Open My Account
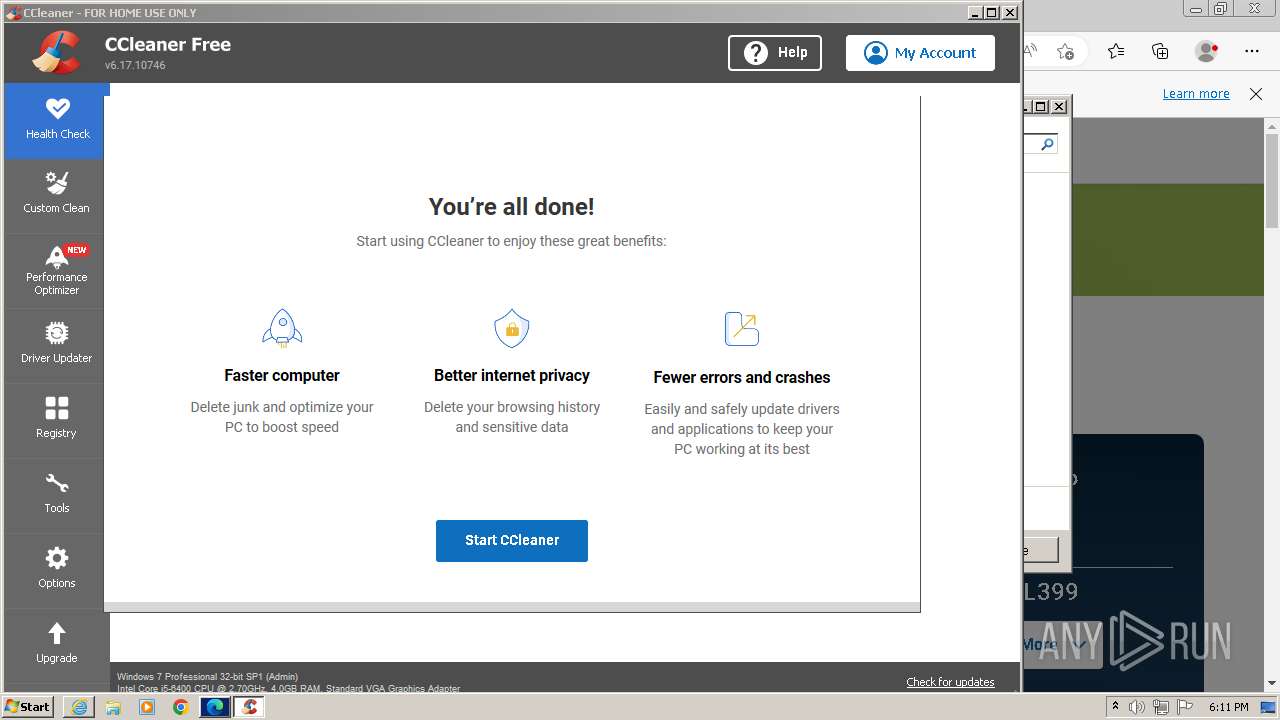Viewport: 1280px width, 720px height. pos(920,53)
